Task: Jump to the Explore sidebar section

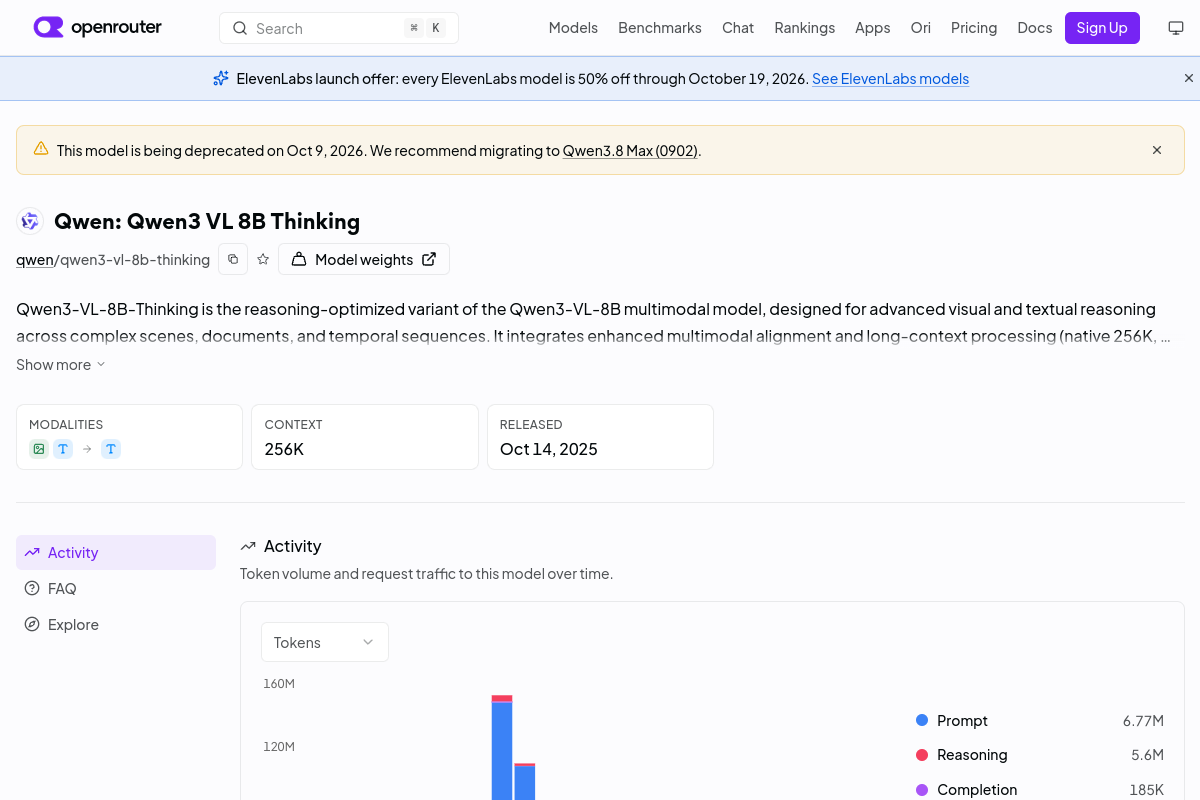Action: click(116, 625)
